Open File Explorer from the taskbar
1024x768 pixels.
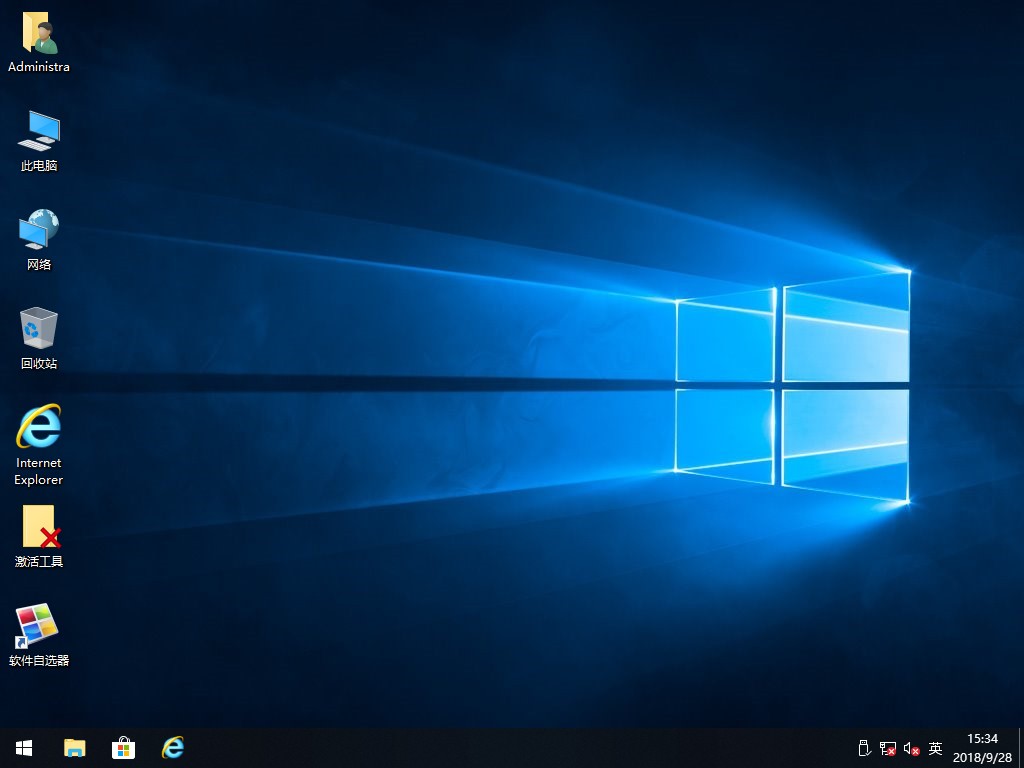[74, 748]
